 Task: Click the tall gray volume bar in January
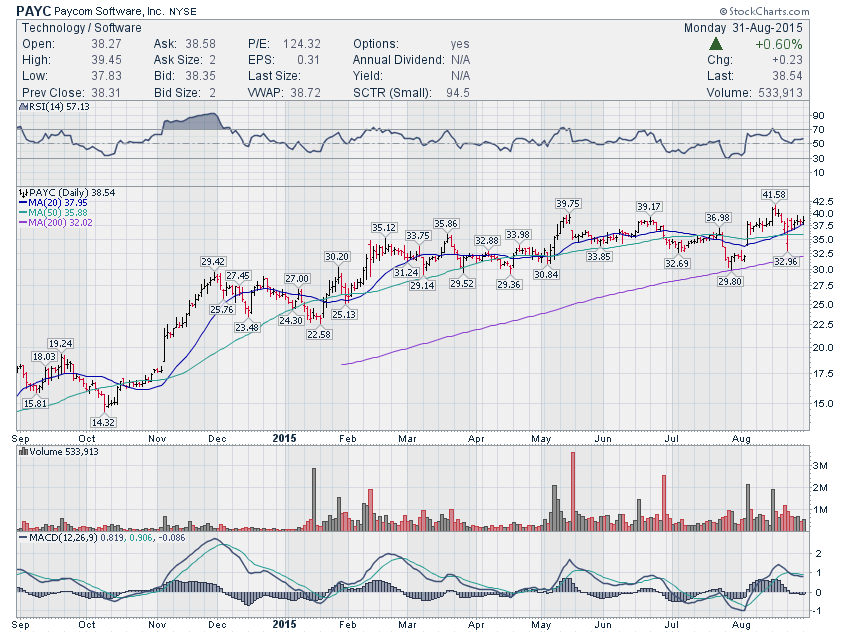[314, 499]
